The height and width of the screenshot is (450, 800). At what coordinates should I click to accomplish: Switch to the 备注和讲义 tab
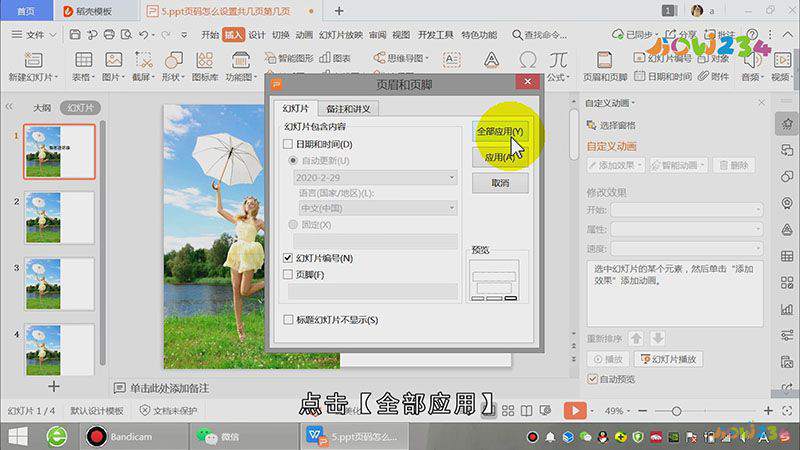point(348,109)
